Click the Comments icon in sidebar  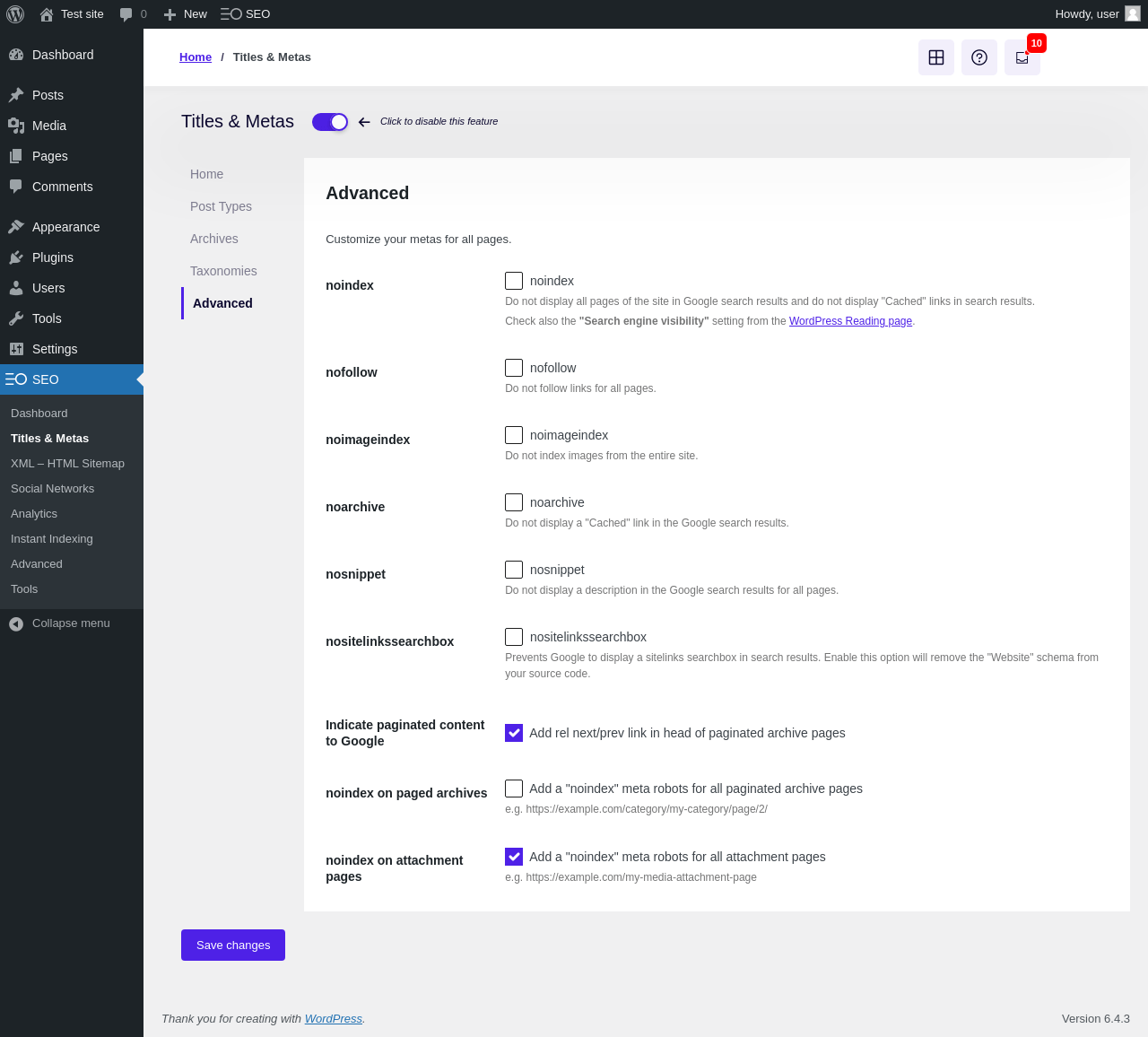(x=16, y=187)
